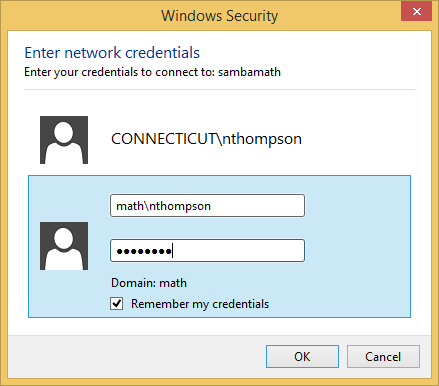
Task: Place the cursor after the last password dot
Action: 172,251
